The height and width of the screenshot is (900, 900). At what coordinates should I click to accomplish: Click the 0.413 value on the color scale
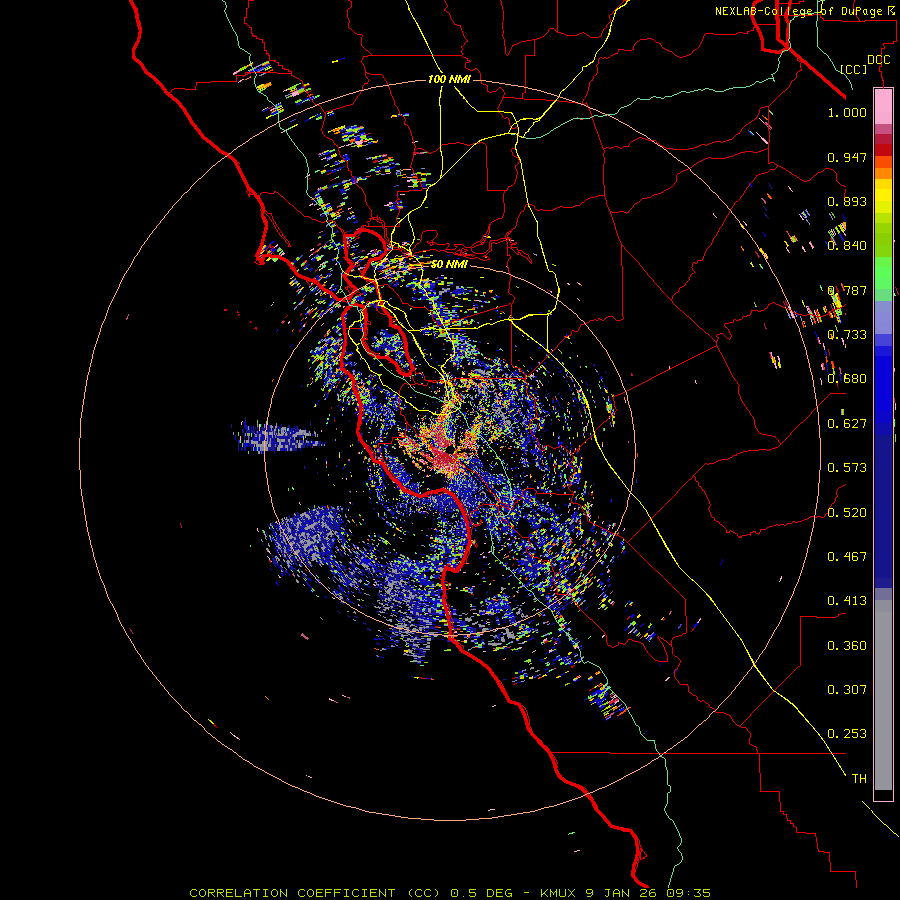(x=847, y=601)
